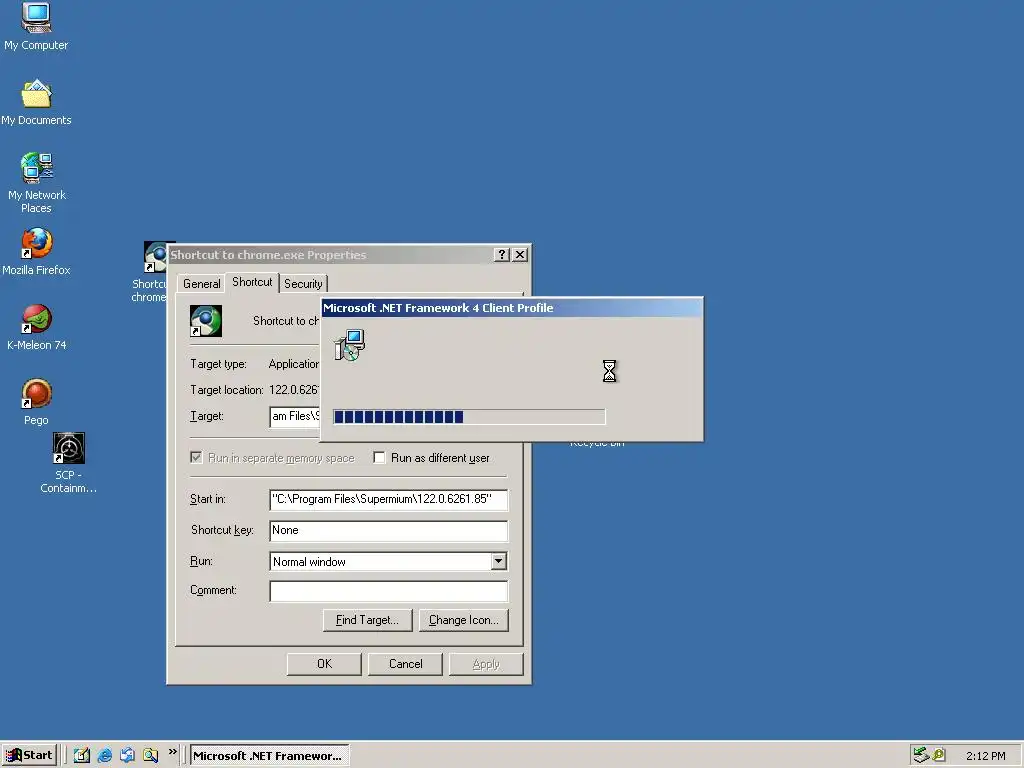Screen dimensions: 1024x768
Task: Click the folder search quick launch icon
Action: [151, 756]
